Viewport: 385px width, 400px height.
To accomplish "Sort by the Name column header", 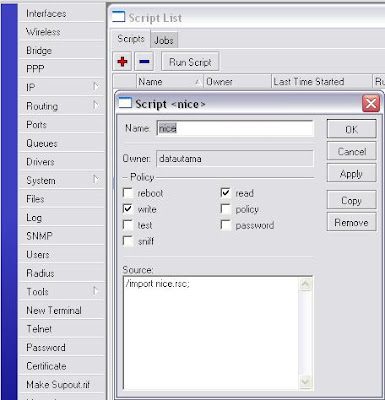I will tap(170, 81).
